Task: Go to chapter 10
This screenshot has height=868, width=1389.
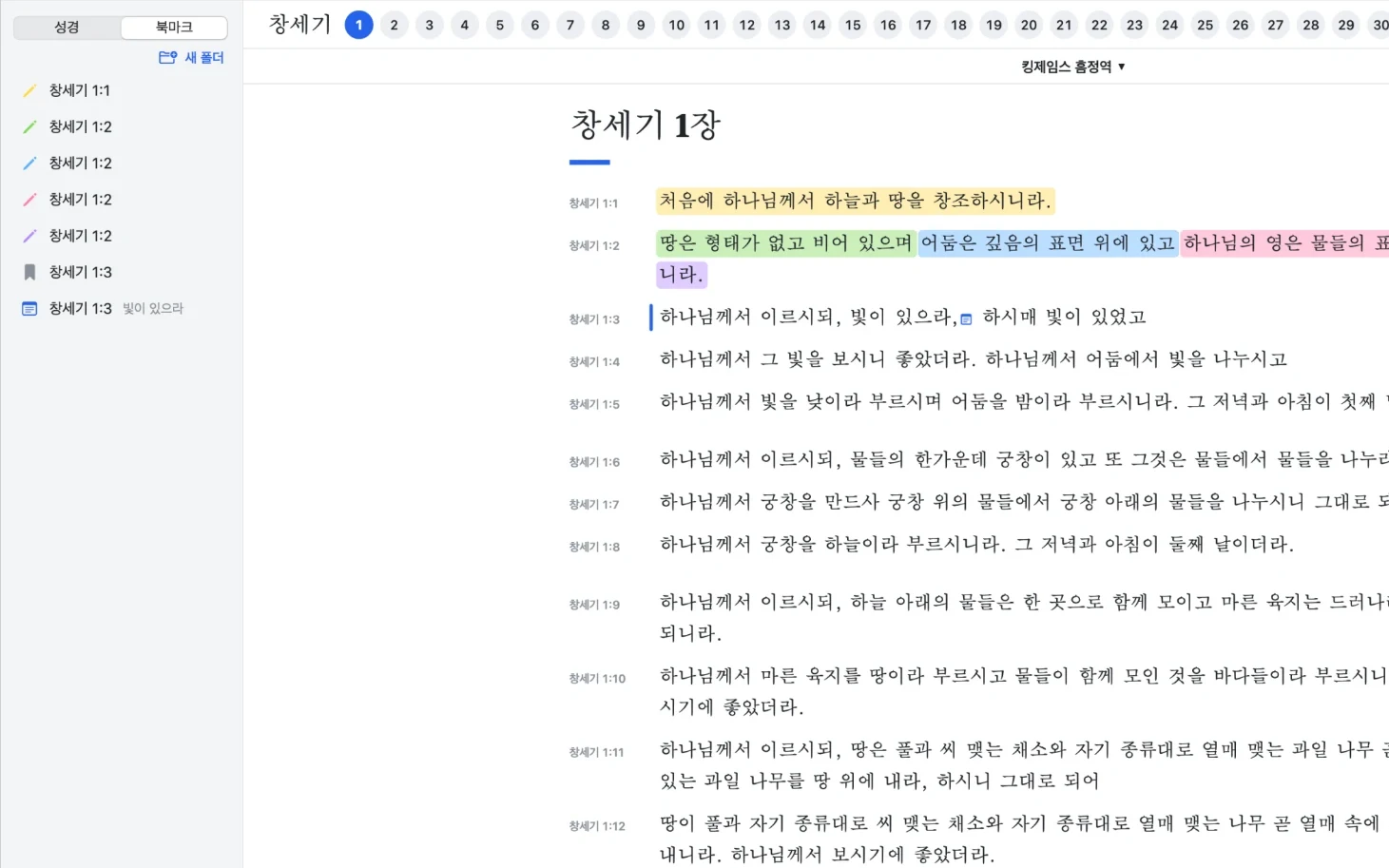Action: coord(676,25)
